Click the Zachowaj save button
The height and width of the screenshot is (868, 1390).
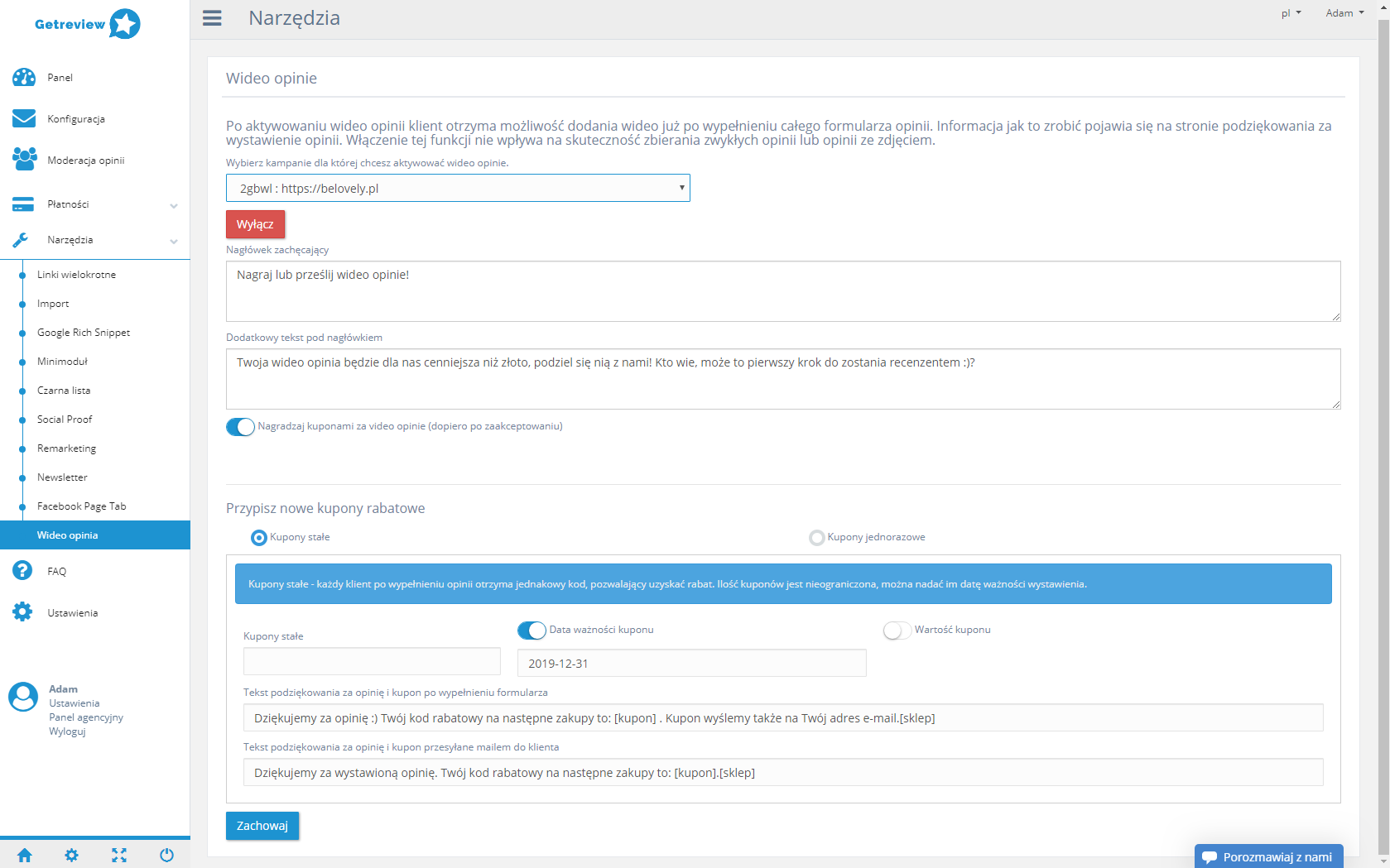click(262, 826)
